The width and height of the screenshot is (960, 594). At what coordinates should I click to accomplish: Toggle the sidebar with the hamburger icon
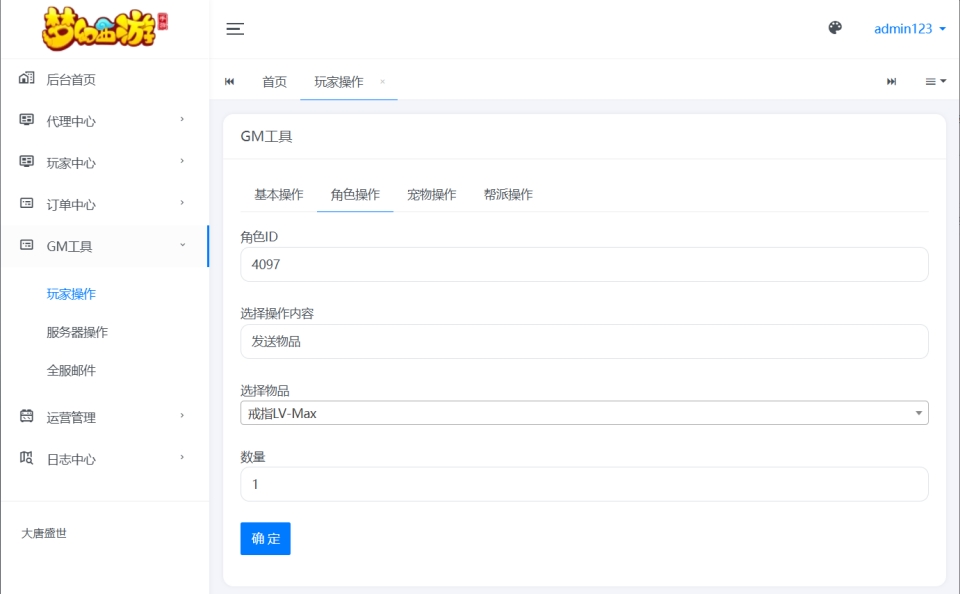(x=235, y=29)
